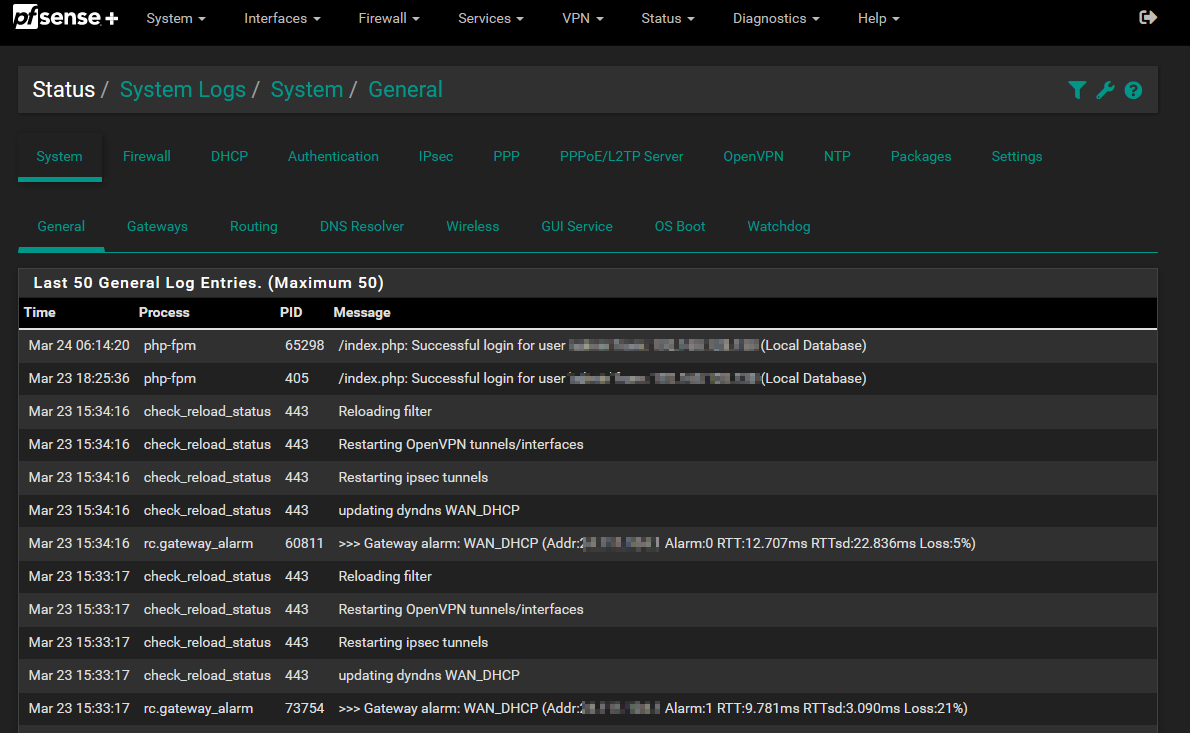
Task: Expand the Services menu
Action: click(491, 18)
